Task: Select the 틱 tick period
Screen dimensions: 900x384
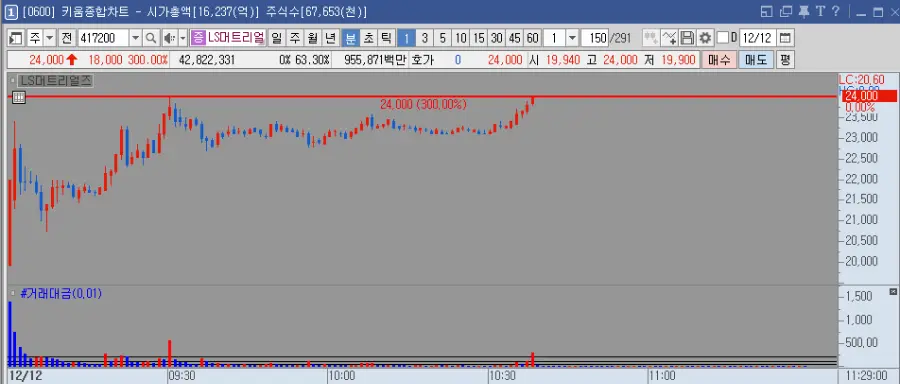Action: tap(386, 38)
